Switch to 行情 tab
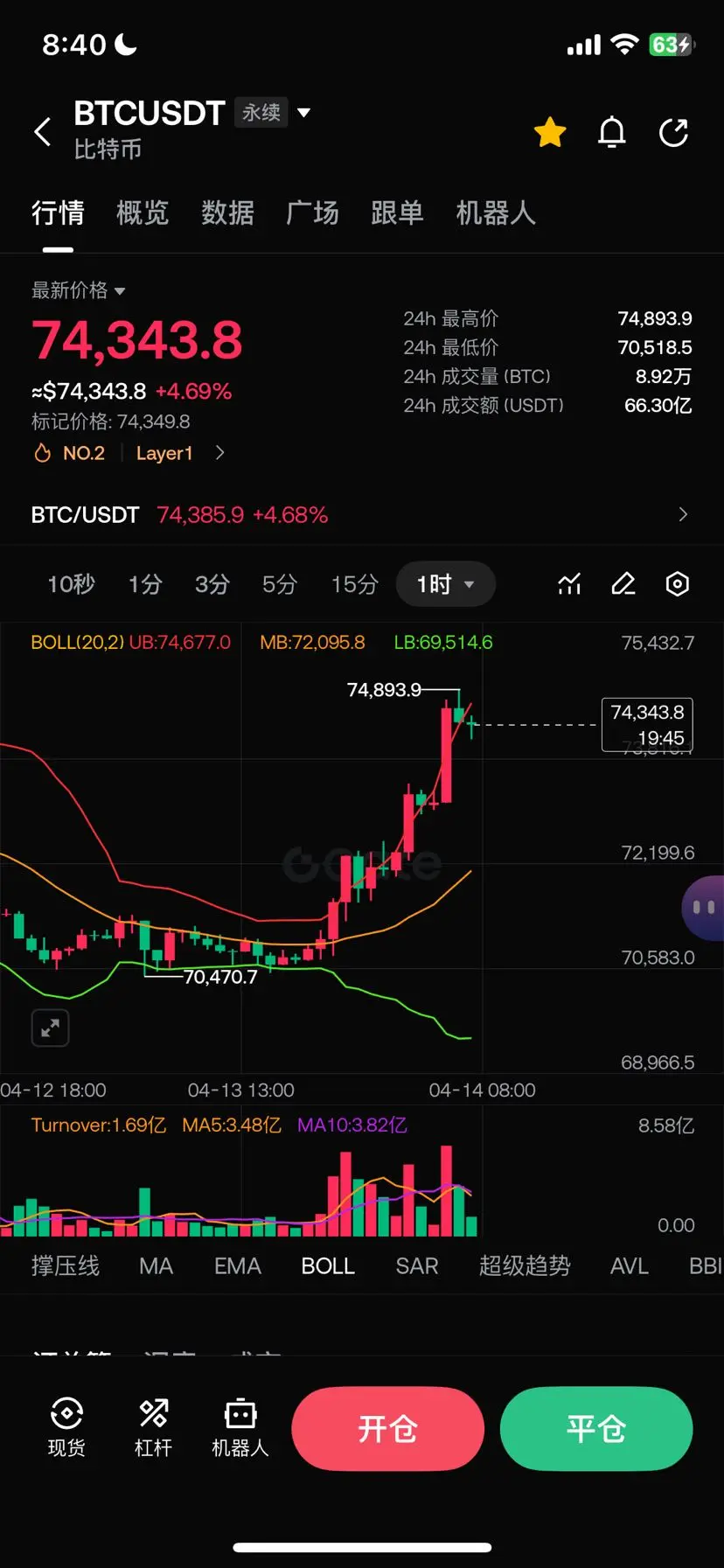Screen dimensions: 724x1568 58,213
